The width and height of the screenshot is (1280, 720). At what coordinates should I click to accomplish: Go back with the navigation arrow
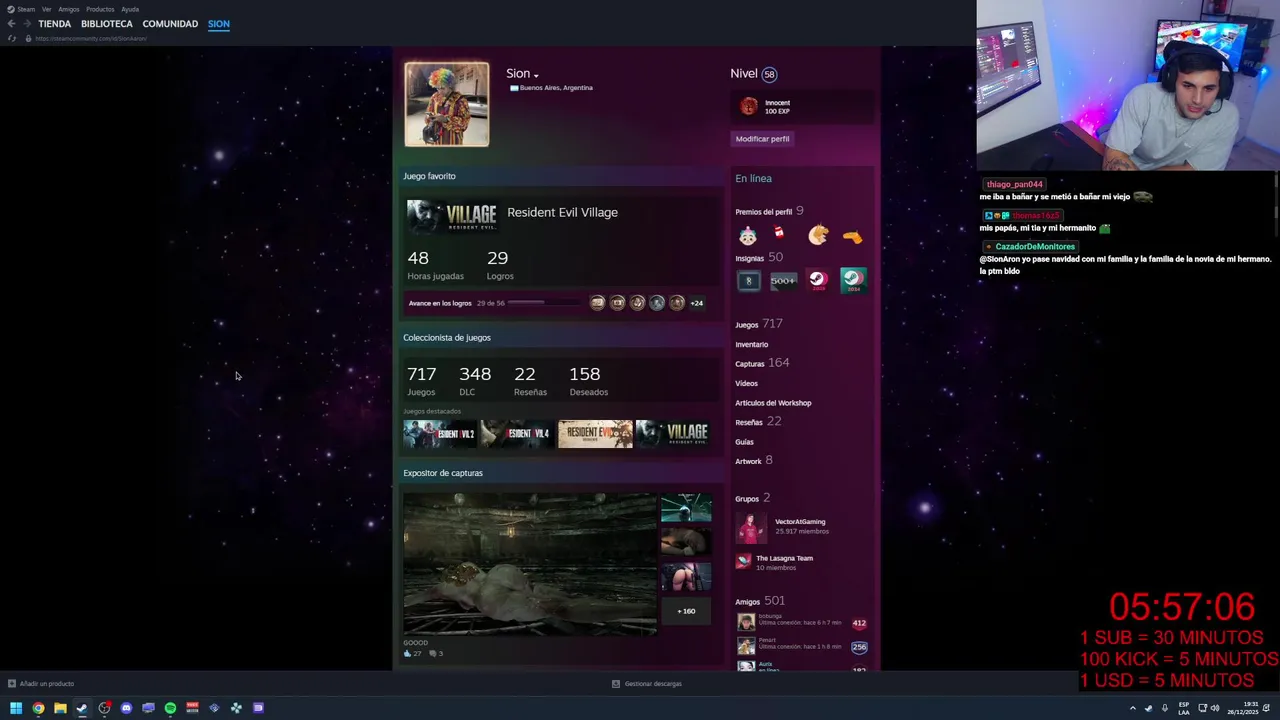point(11,24)
